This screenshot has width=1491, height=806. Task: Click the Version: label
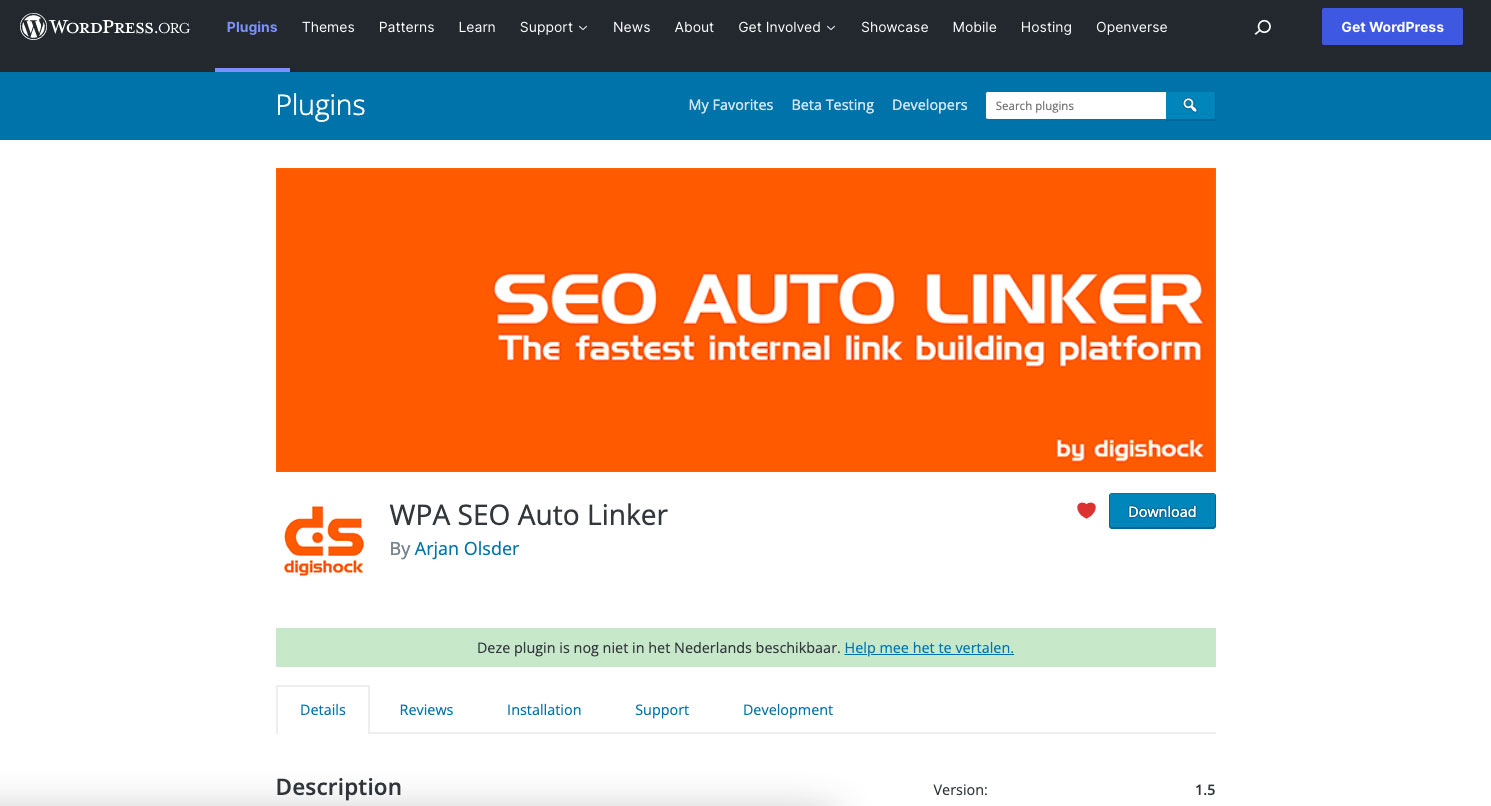tap(960, 790)
